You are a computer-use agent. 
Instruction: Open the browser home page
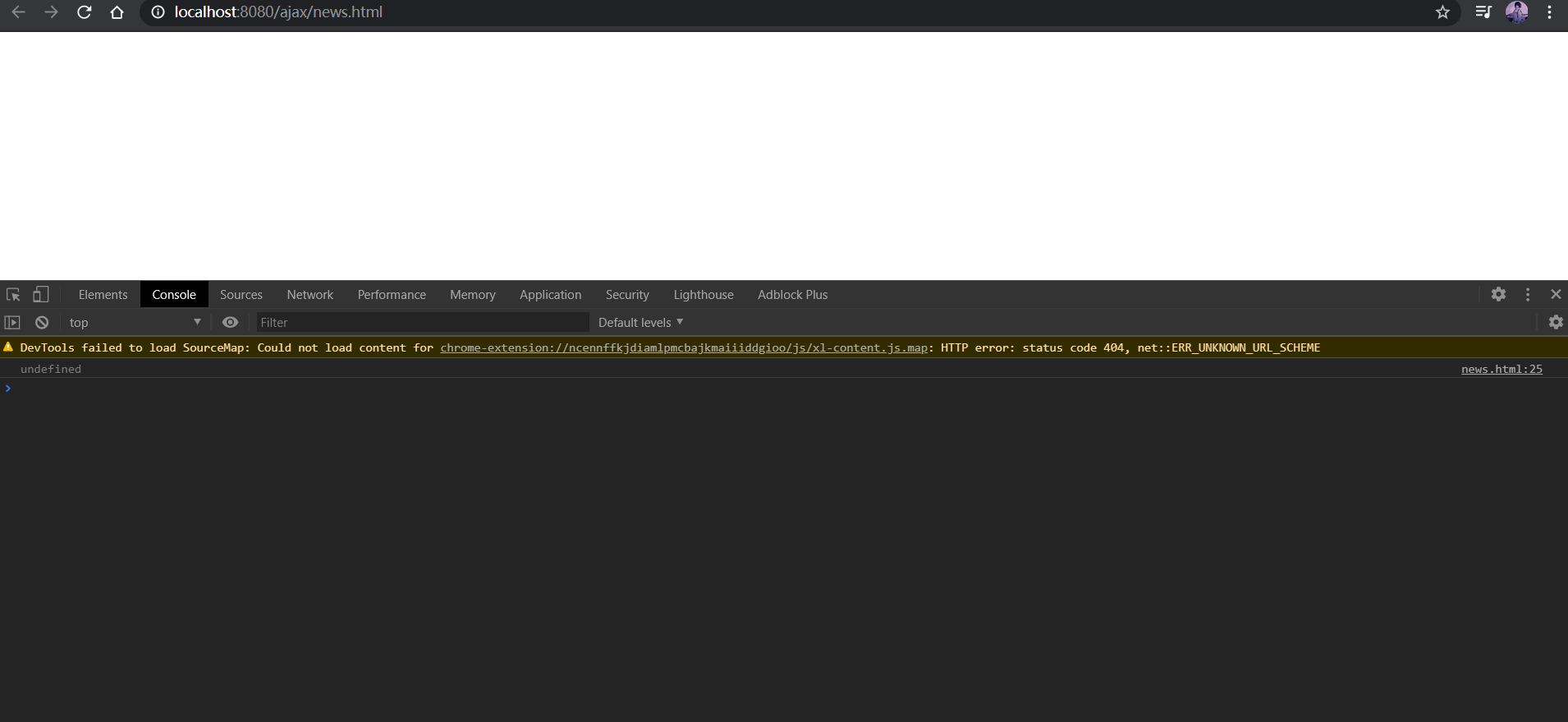117,12
